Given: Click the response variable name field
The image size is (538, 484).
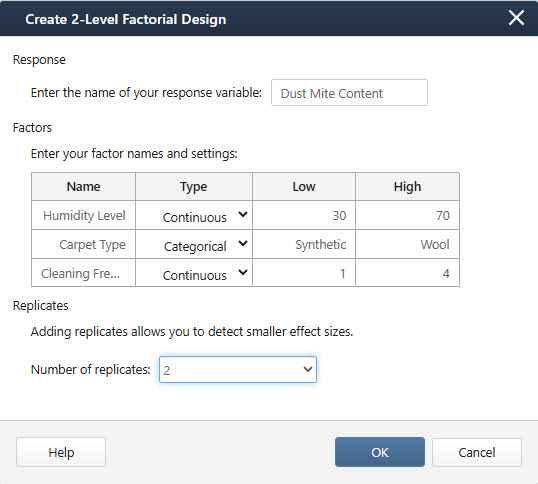Looking at the screenshot, I should (349, 93).
